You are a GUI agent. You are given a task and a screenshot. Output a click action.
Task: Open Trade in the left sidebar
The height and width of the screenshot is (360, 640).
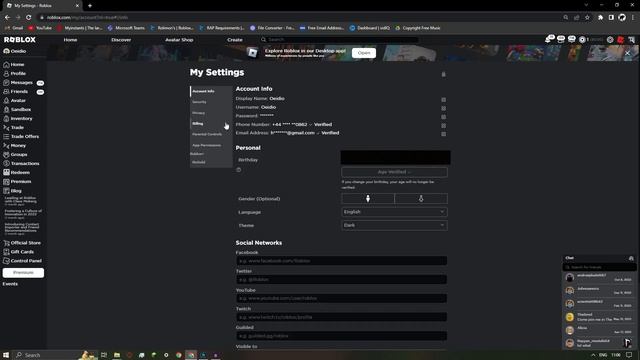(x=13, y=127)
